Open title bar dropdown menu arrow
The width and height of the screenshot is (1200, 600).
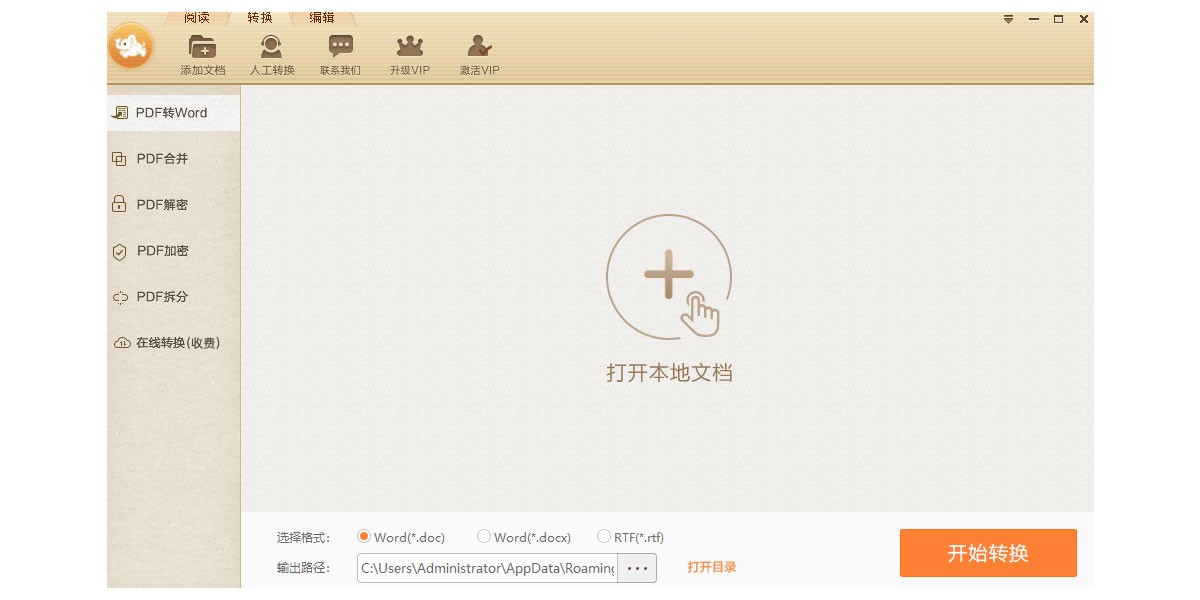point(1009,19)
